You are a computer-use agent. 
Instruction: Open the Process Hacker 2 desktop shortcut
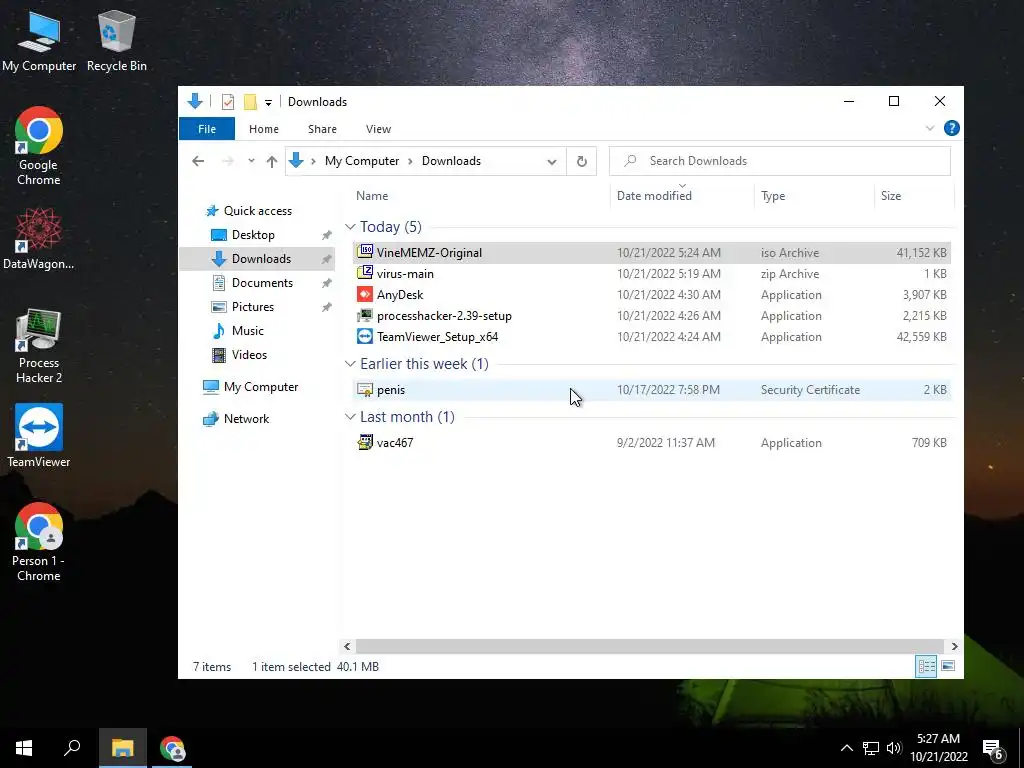[39, 346]
